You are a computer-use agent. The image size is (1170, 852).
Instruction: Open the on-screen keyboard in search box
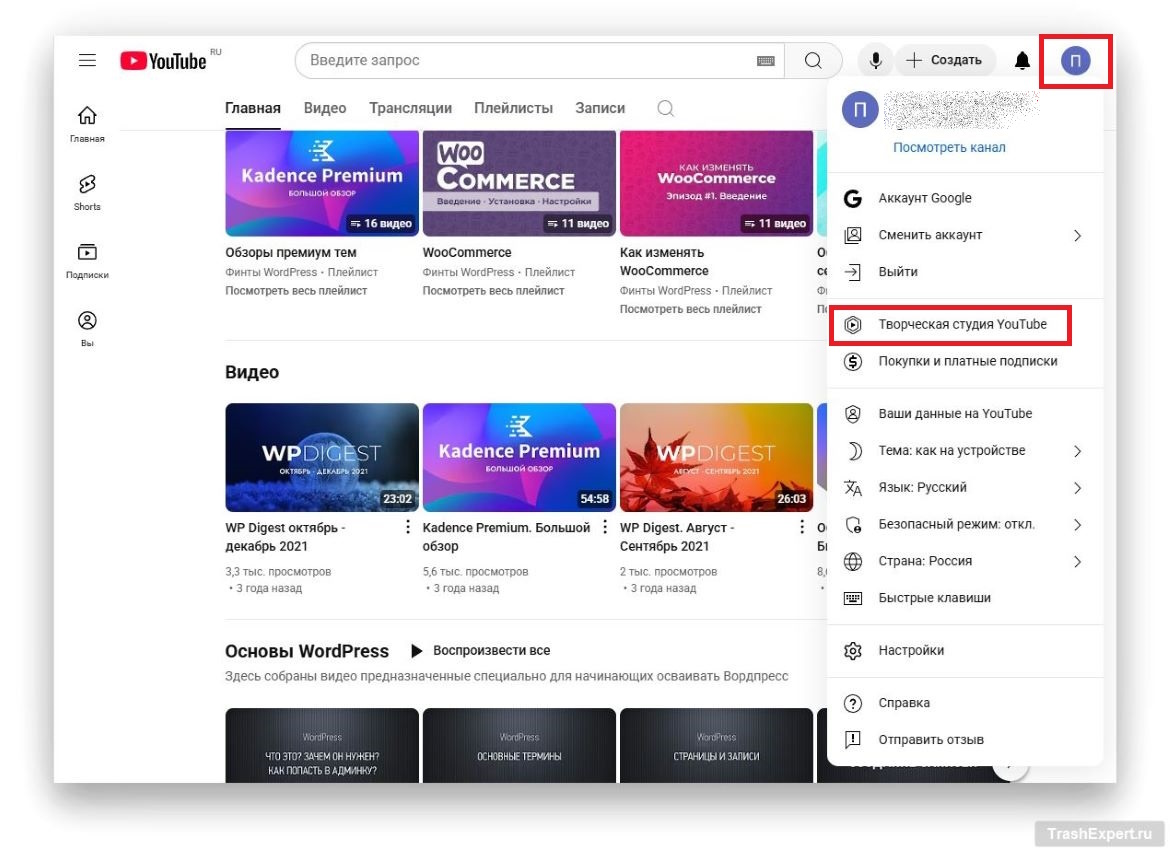click(766, 61)
